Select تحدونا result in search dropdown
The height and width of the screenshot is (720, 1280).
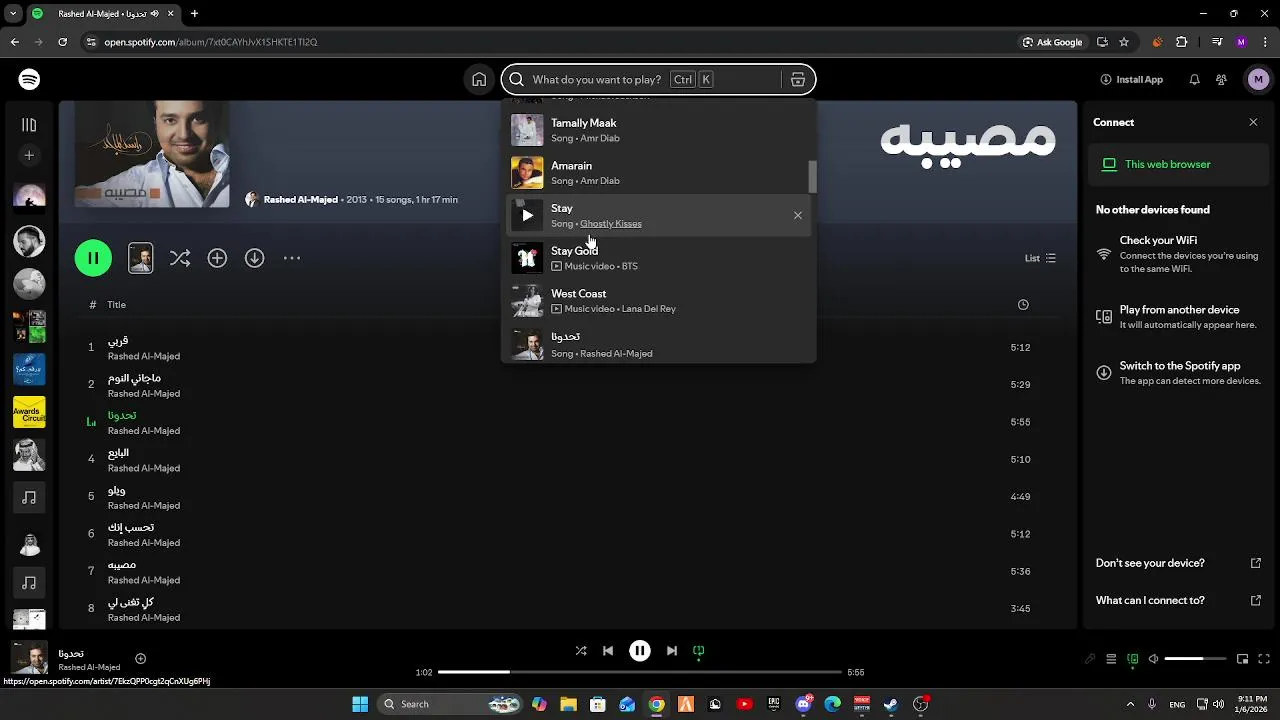click(x=659, y=344)
